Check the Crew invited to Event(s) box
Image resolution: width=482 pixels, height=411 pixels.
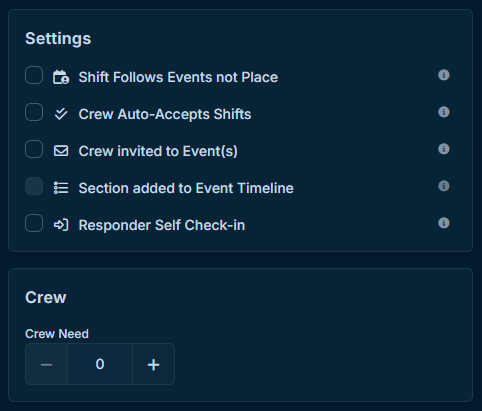[x=34, y=149]
